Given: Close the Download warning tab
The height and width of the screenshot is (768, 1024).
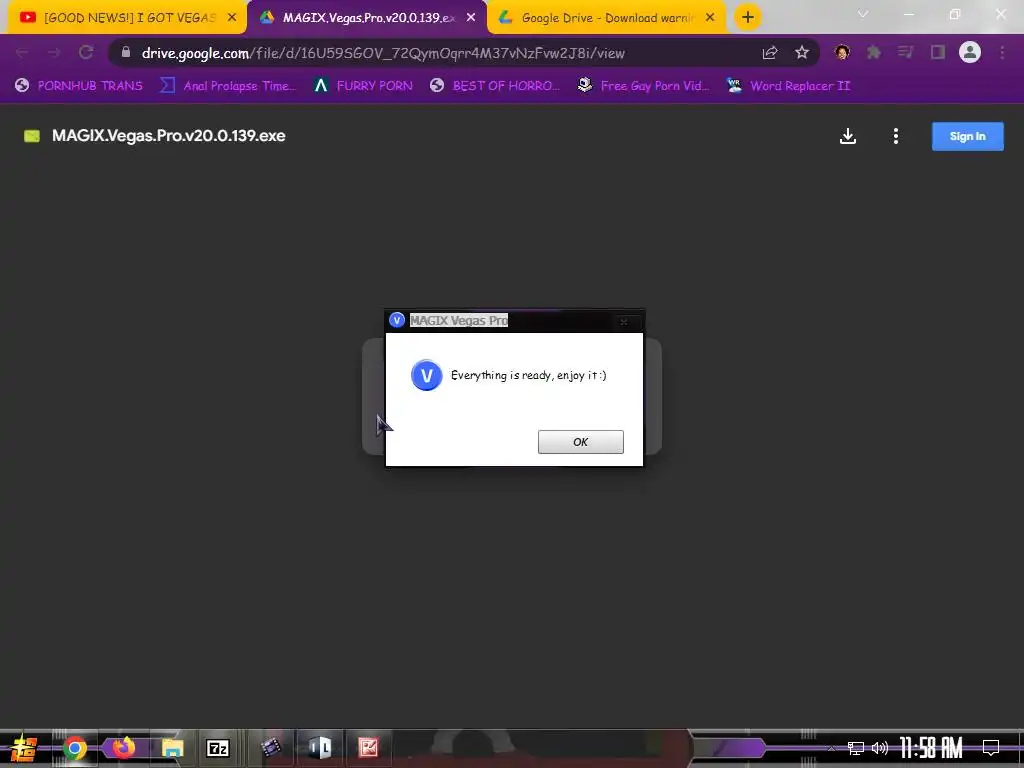Looking at the screenshot, I should click(x=710, y=18).
